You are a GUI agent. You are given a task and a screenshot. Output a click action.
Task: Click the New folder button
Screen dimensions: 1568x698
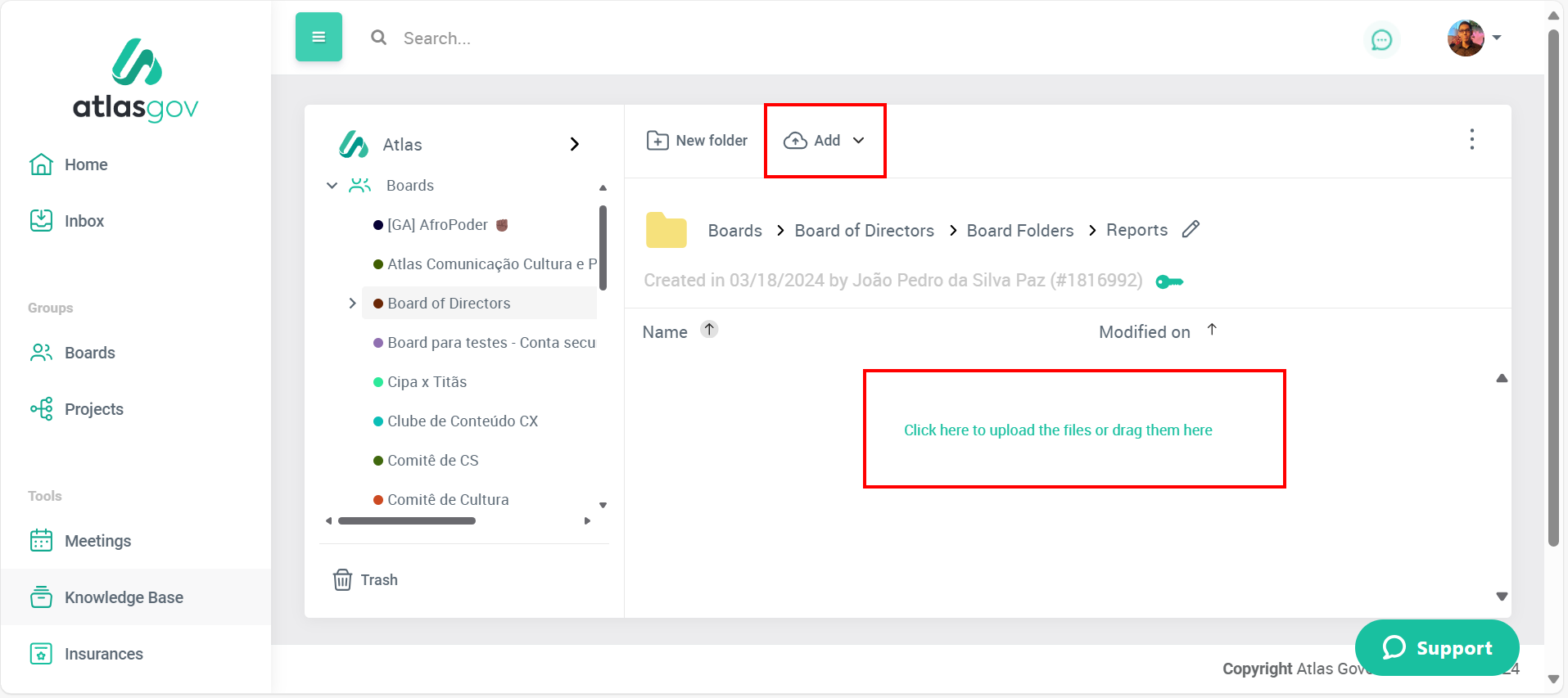(697, 141)
